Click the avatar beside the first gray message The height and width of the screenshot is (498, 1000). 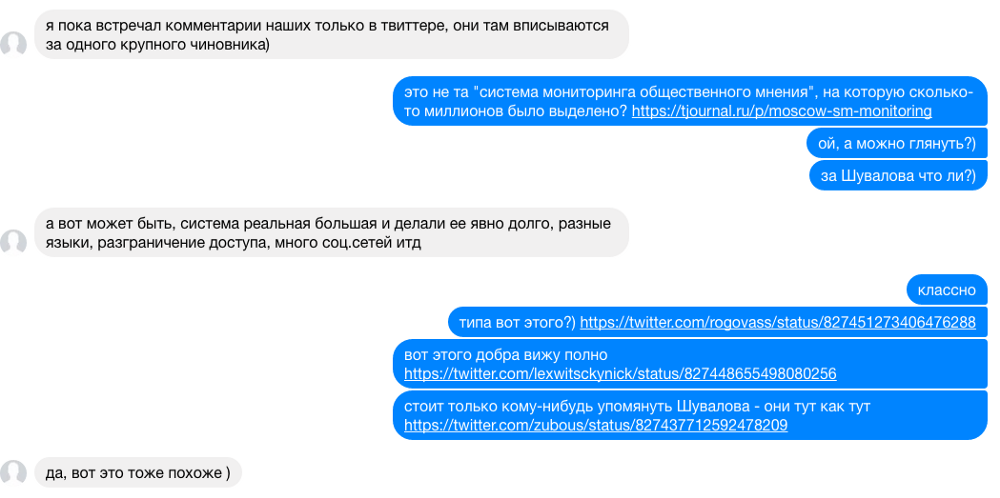[x=13, y=45]
